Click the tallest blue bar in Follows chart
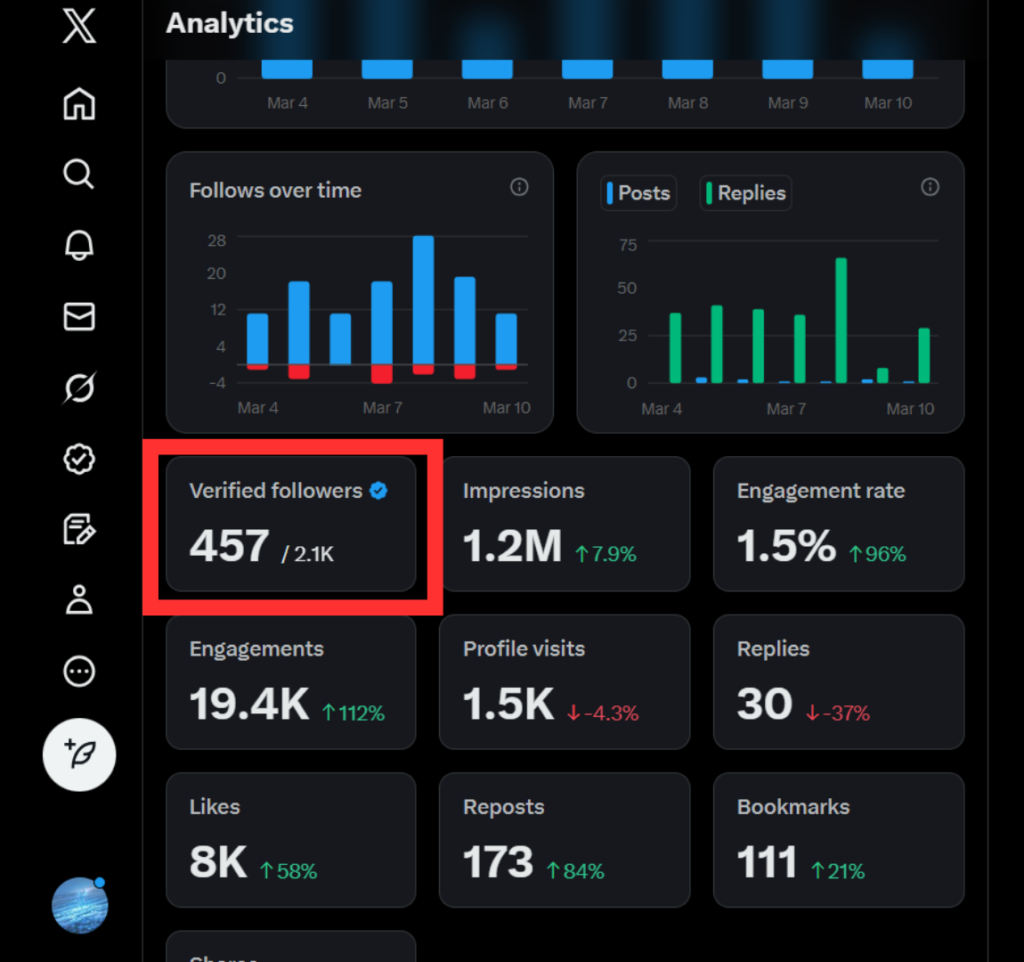Image resolution: width=1024 pixels, height=962 pixels. (x=423, y=299)
